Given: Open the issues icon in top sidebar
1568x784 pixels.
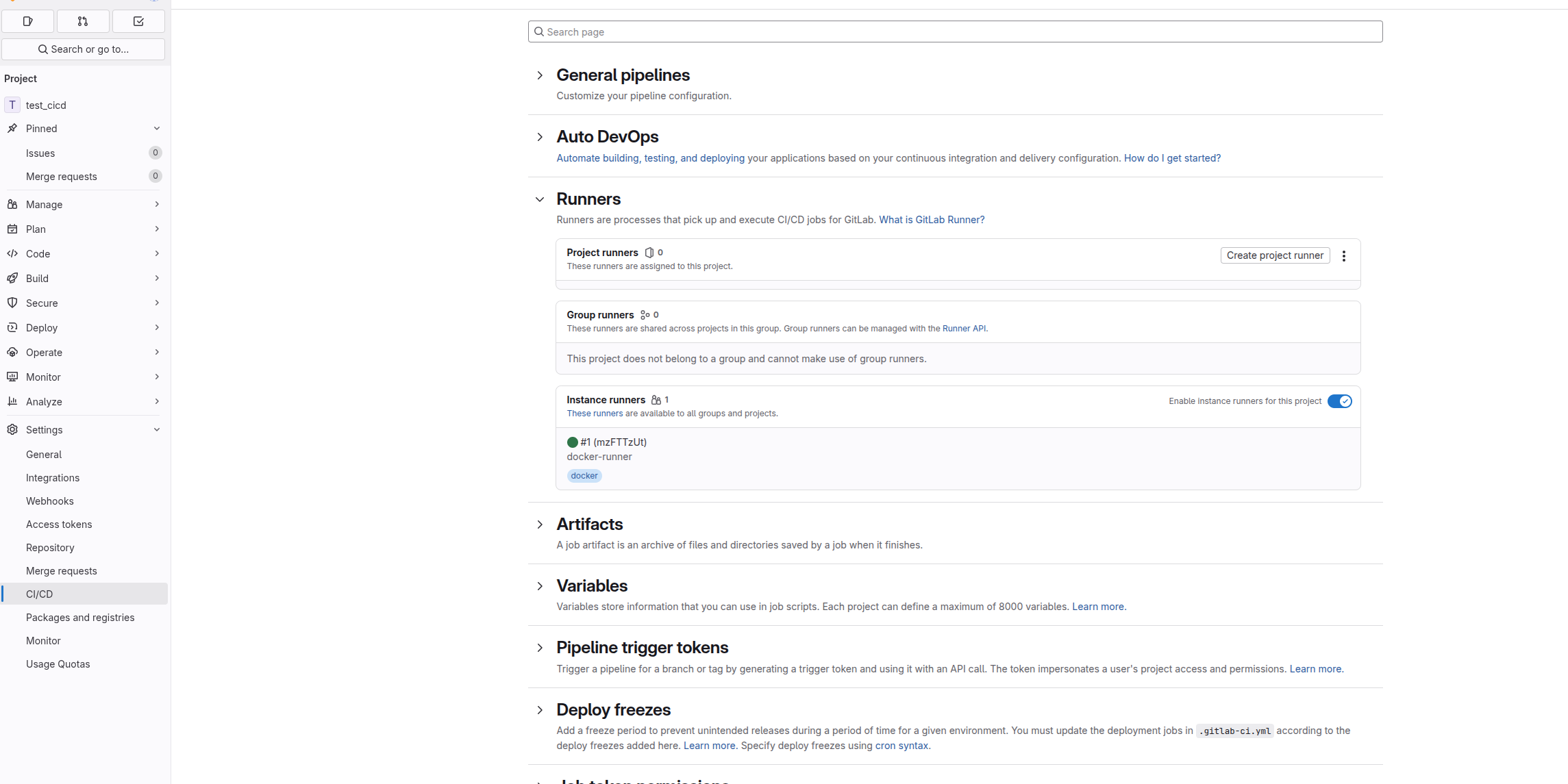Looking at the screenshot, I should (28, 21).
